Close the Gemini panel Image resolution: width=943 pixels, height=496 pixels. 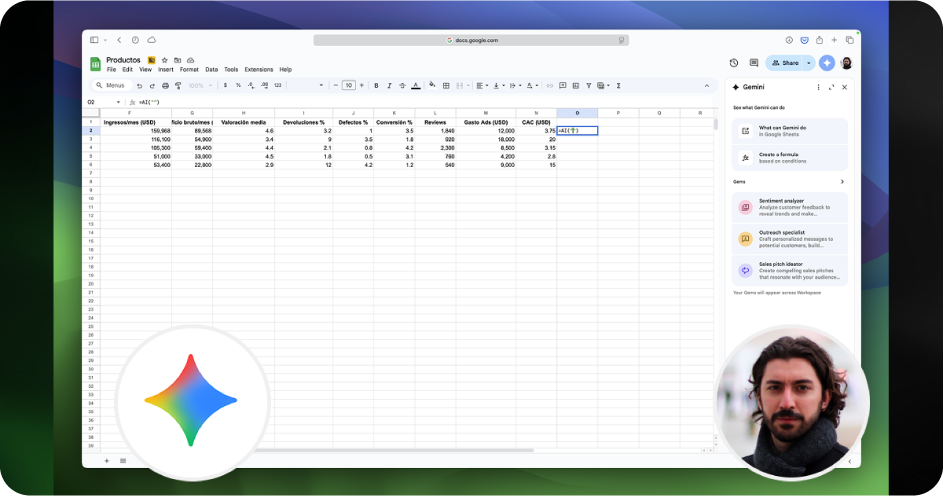coord(844,87)
